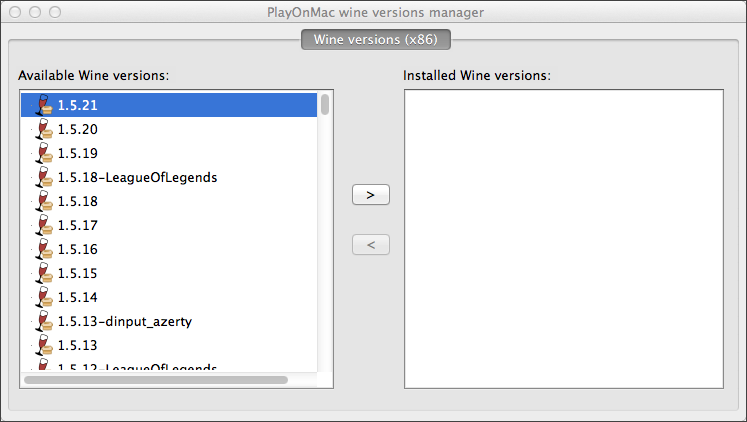Click the wine icon next to 1.5.19

[43, 153]
